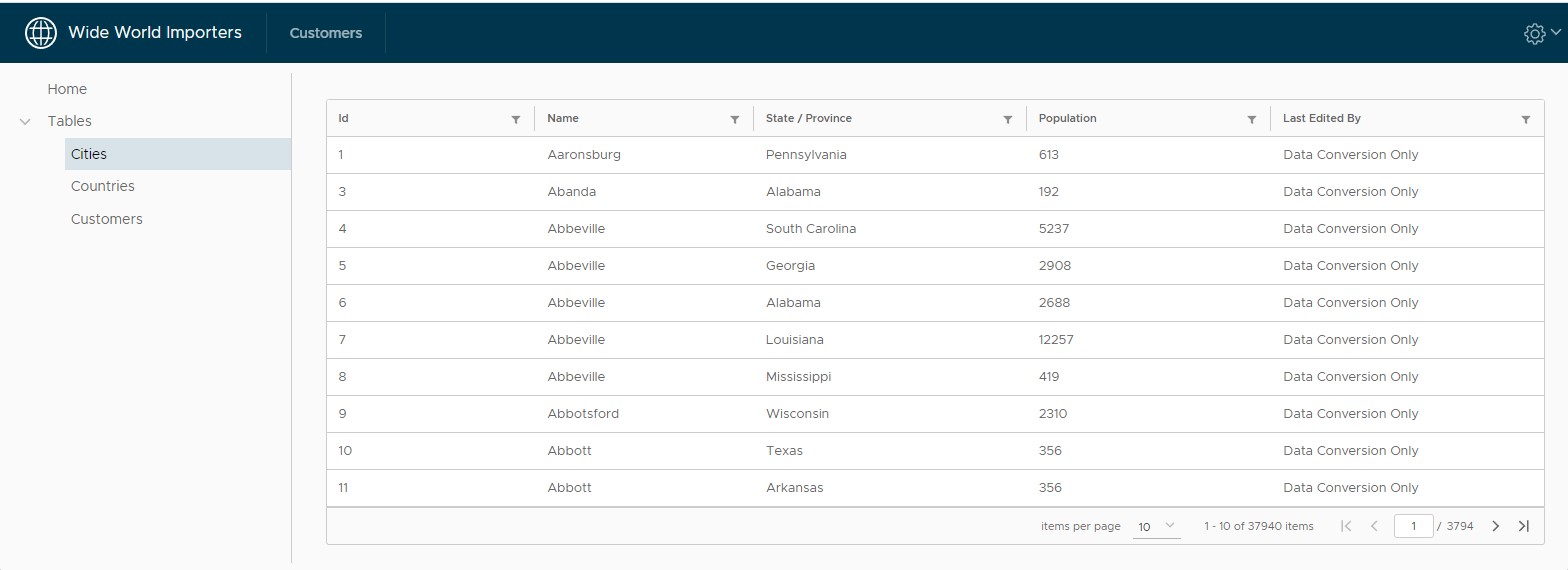Select Countries in the sidebar
This screenshot has width=1568, height=570.
[x=103, y=186]
